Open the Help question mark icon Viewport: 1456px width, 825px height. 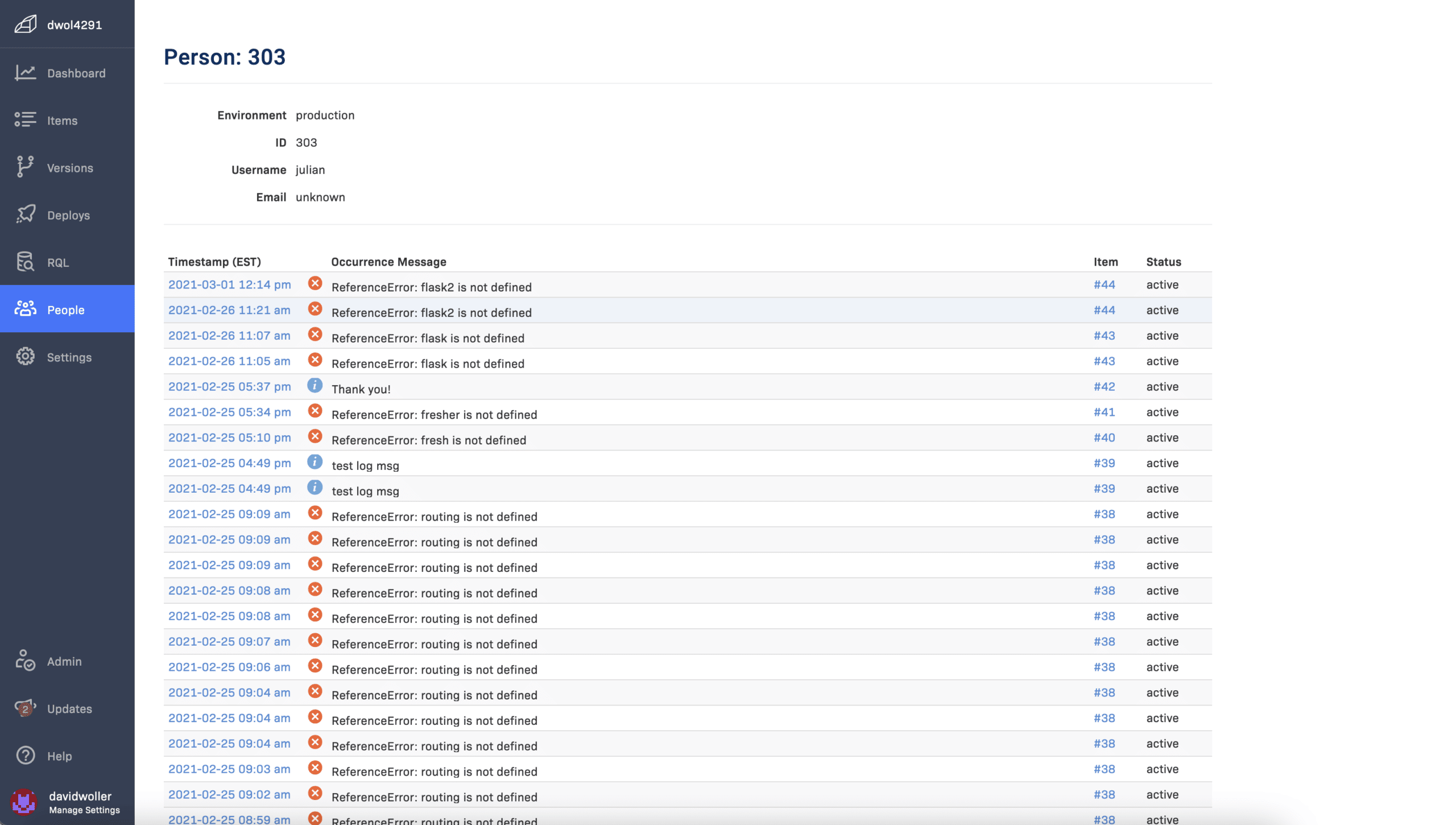(25, 756)
